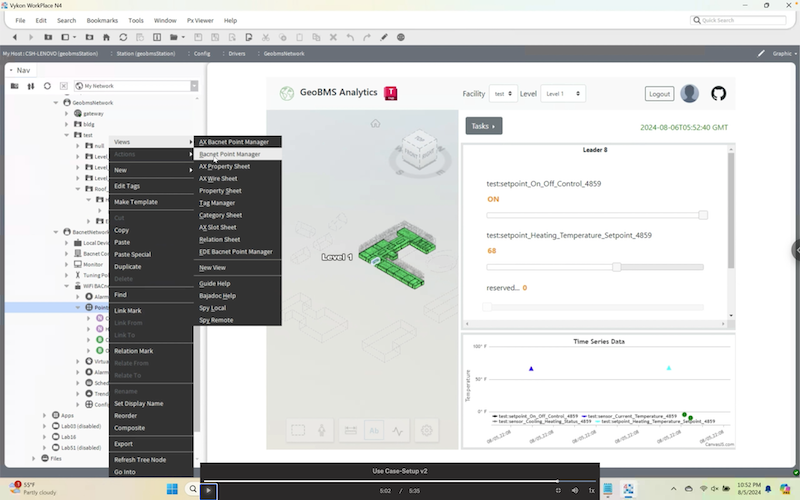Select Spy Remote in the Views submenu
Screen dimensions: 800x500
tap(237, 320)
